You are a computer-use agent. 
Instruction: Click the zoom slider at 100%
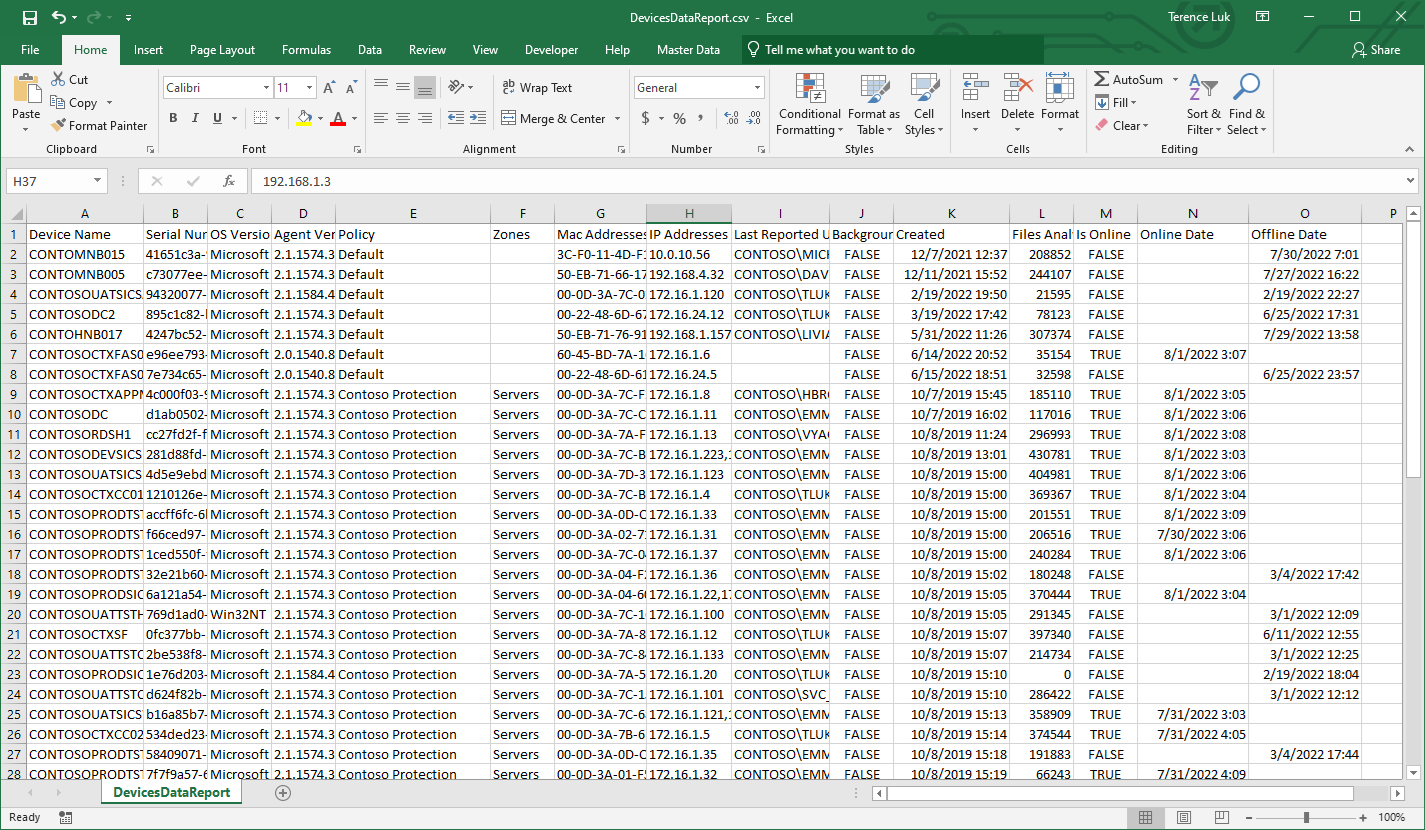tap(1305, 817)
